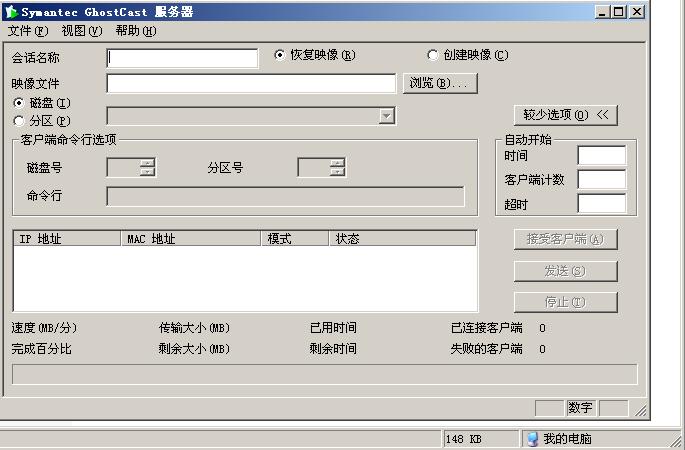Decrease 磁盘号 spinner value

click(147, 172)
